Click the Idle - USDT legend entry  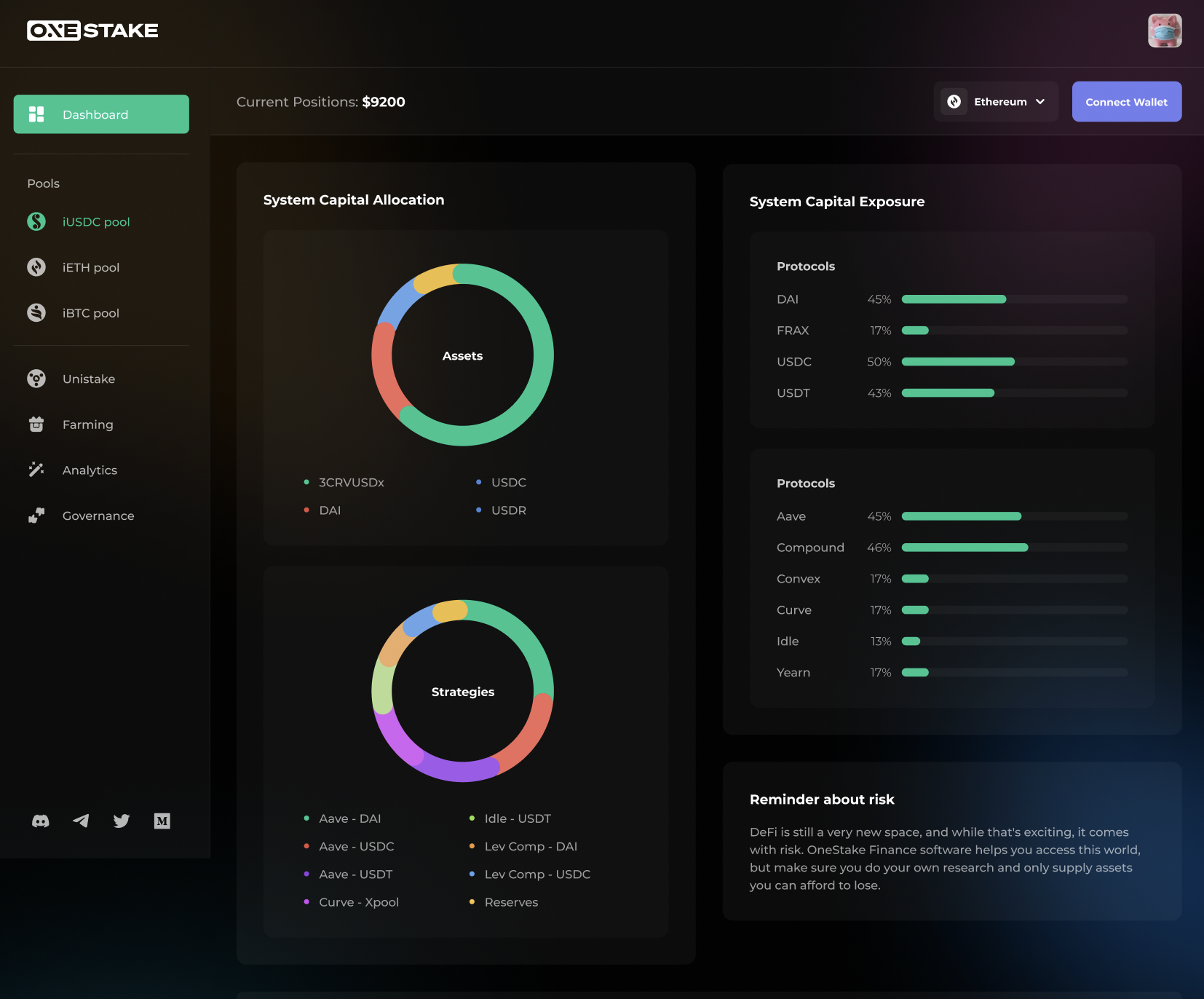(x=510, y=818)
